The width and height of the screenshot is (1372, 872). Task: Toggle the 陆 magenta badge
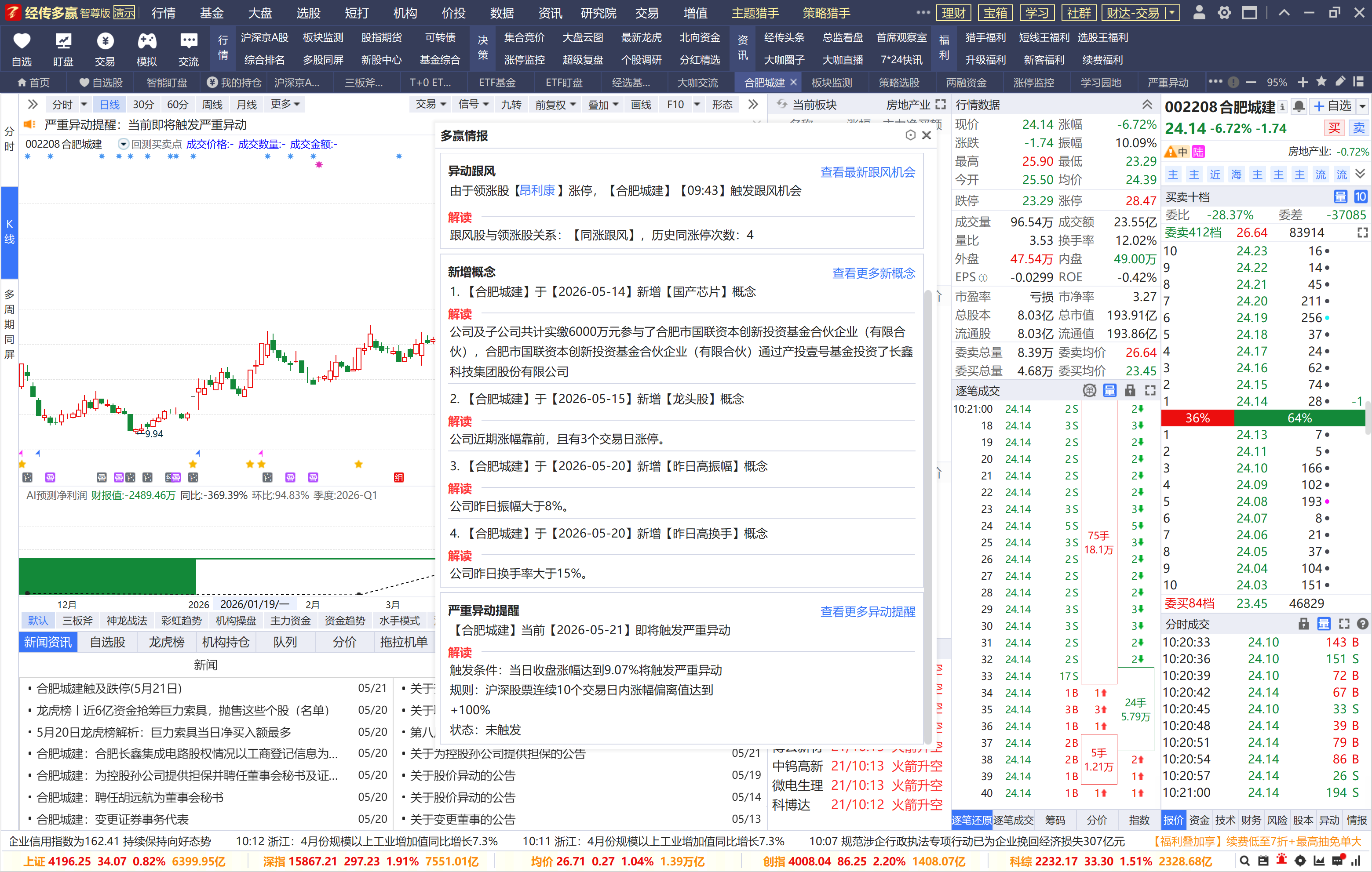tap(1198, 152)
